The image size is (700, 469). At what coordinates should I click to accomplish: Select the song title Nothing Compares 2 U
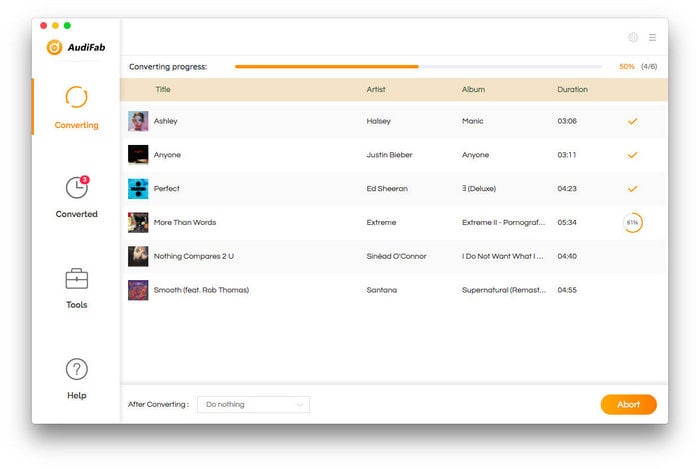tap(194, 256)
